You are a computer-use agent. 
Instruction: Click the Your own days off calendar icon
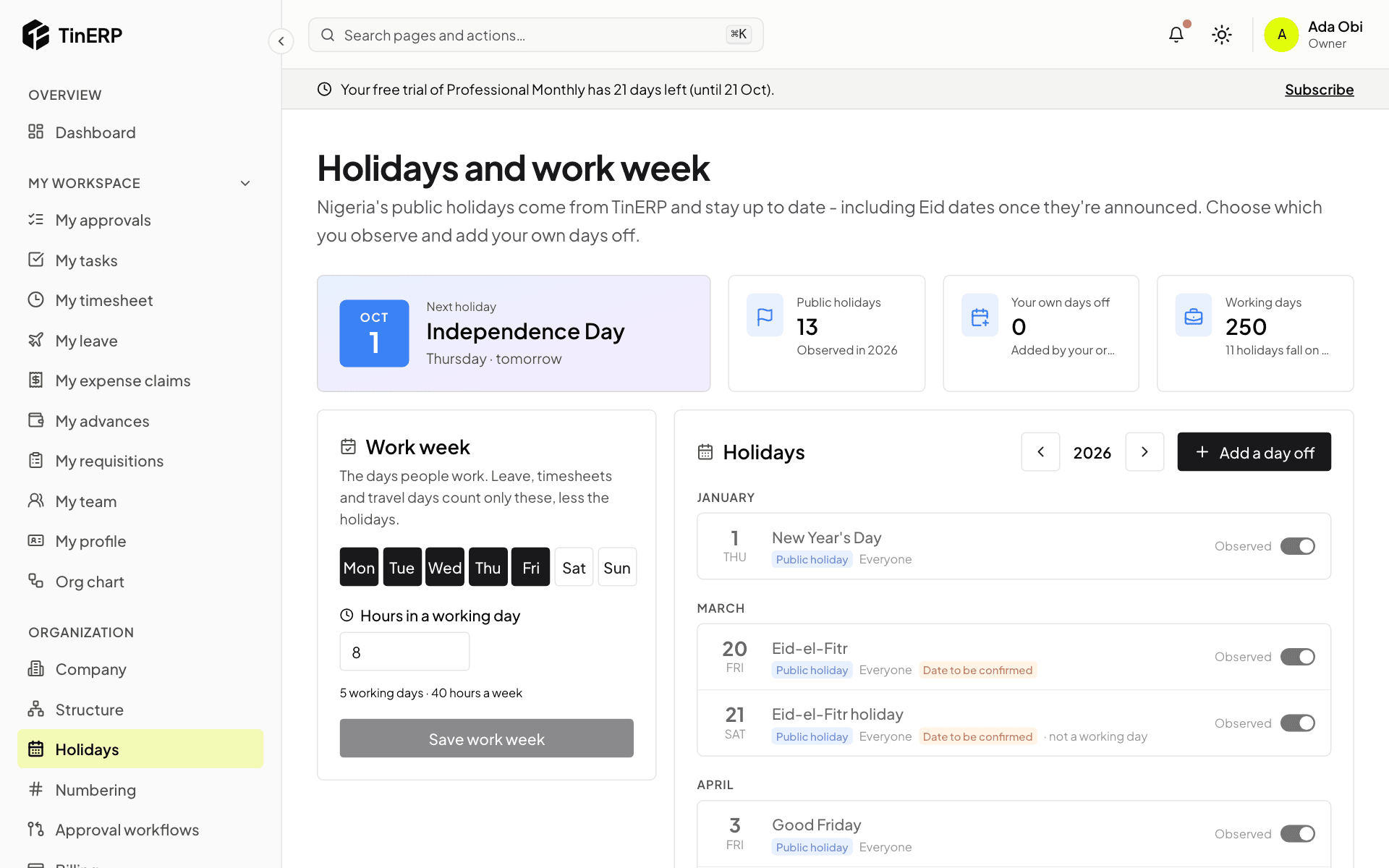coord(980,315)
